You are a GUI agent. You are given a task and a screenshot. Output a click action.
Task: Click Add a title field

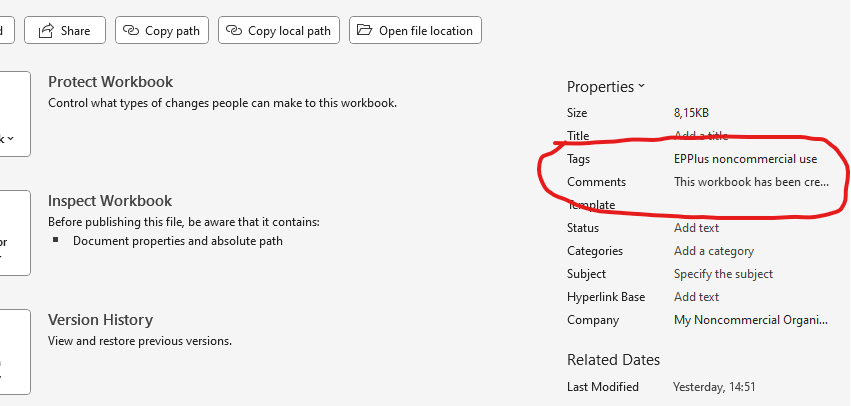(701, 136)
